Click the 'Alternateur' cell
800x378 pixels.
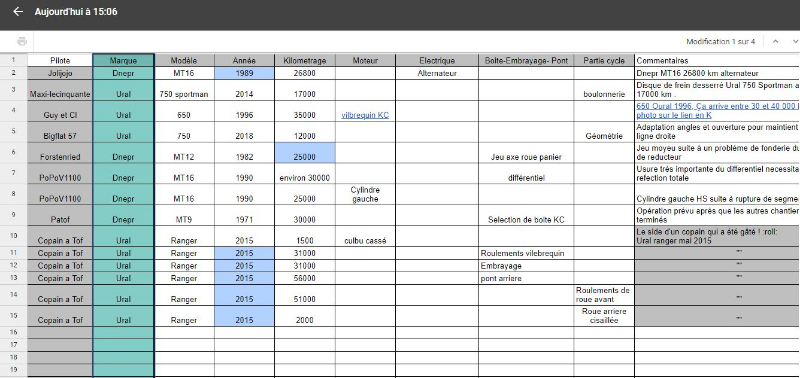(x=437, y=73)
